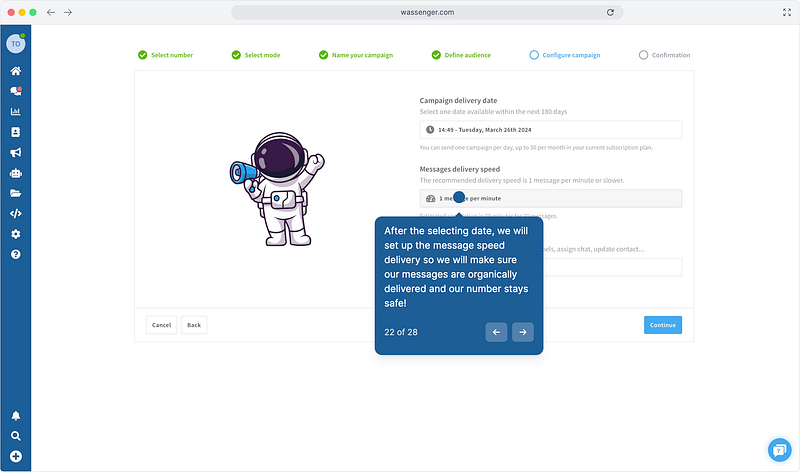The image size is (800, 472).
Task: Click the search magnifier icon in sidebar
Action: click(x=15, y=436)
